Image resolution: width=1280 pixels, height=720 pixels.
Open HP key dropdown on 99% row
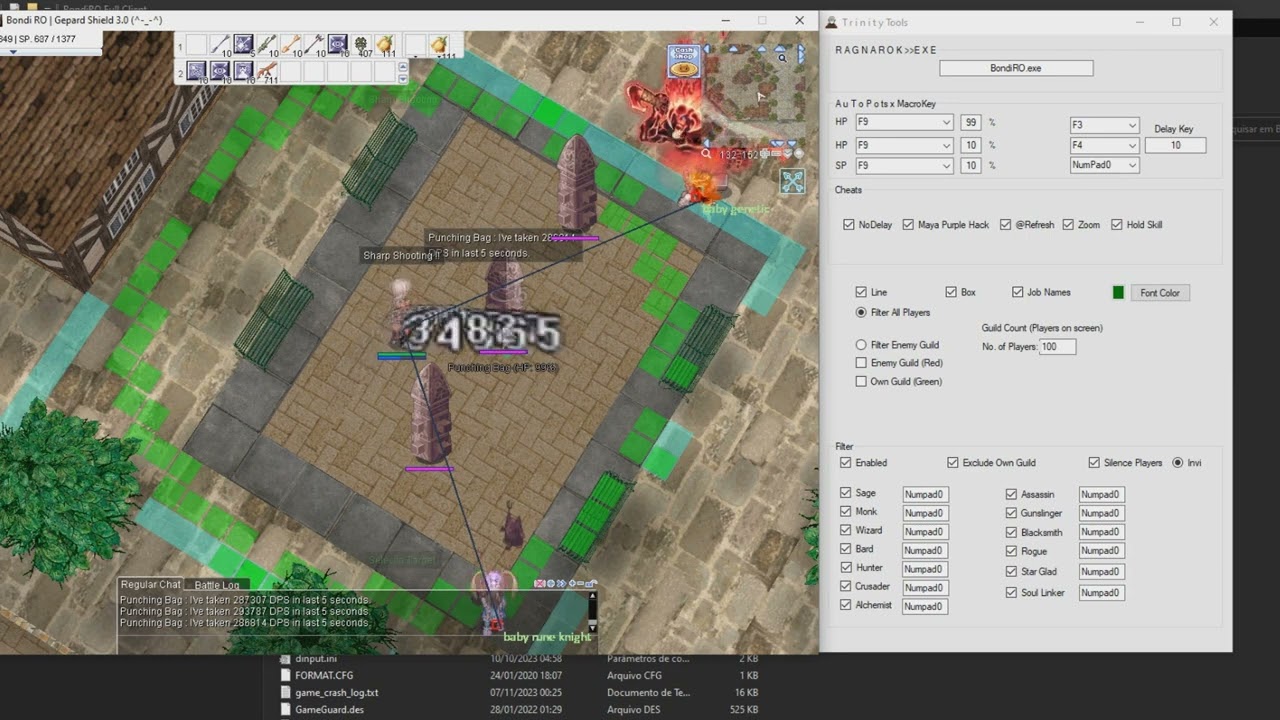904,122
